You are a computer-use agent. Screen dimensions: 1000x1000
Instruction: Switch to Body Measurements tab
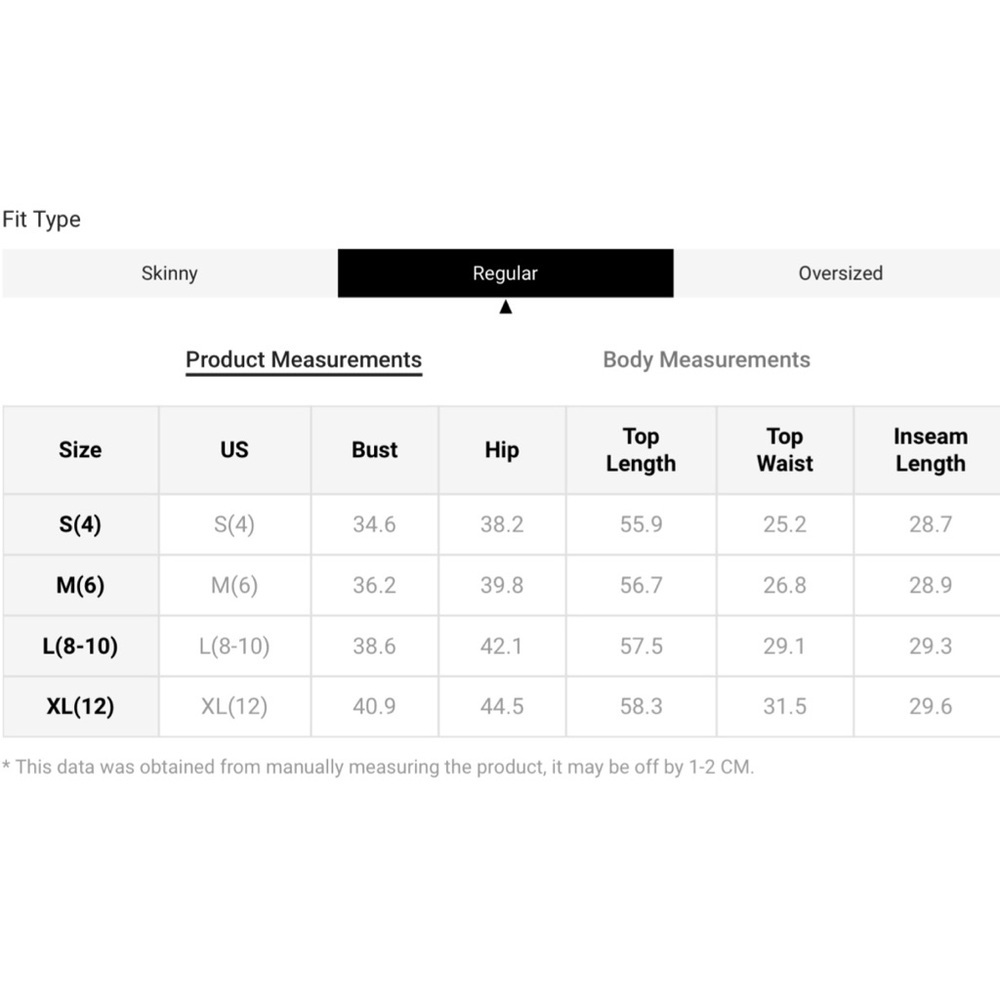[x=706, y=360]
